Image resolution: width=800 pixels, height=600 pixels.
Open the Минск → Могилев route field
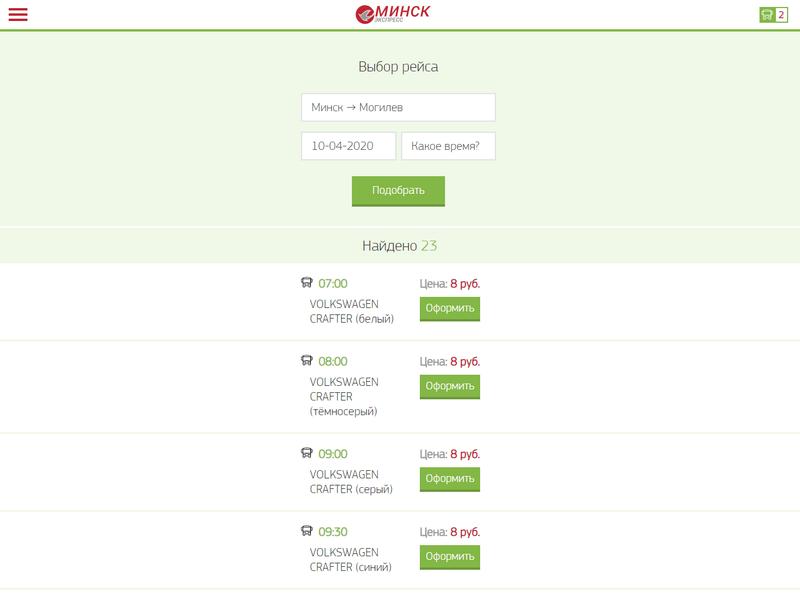(x=398, y=107)
